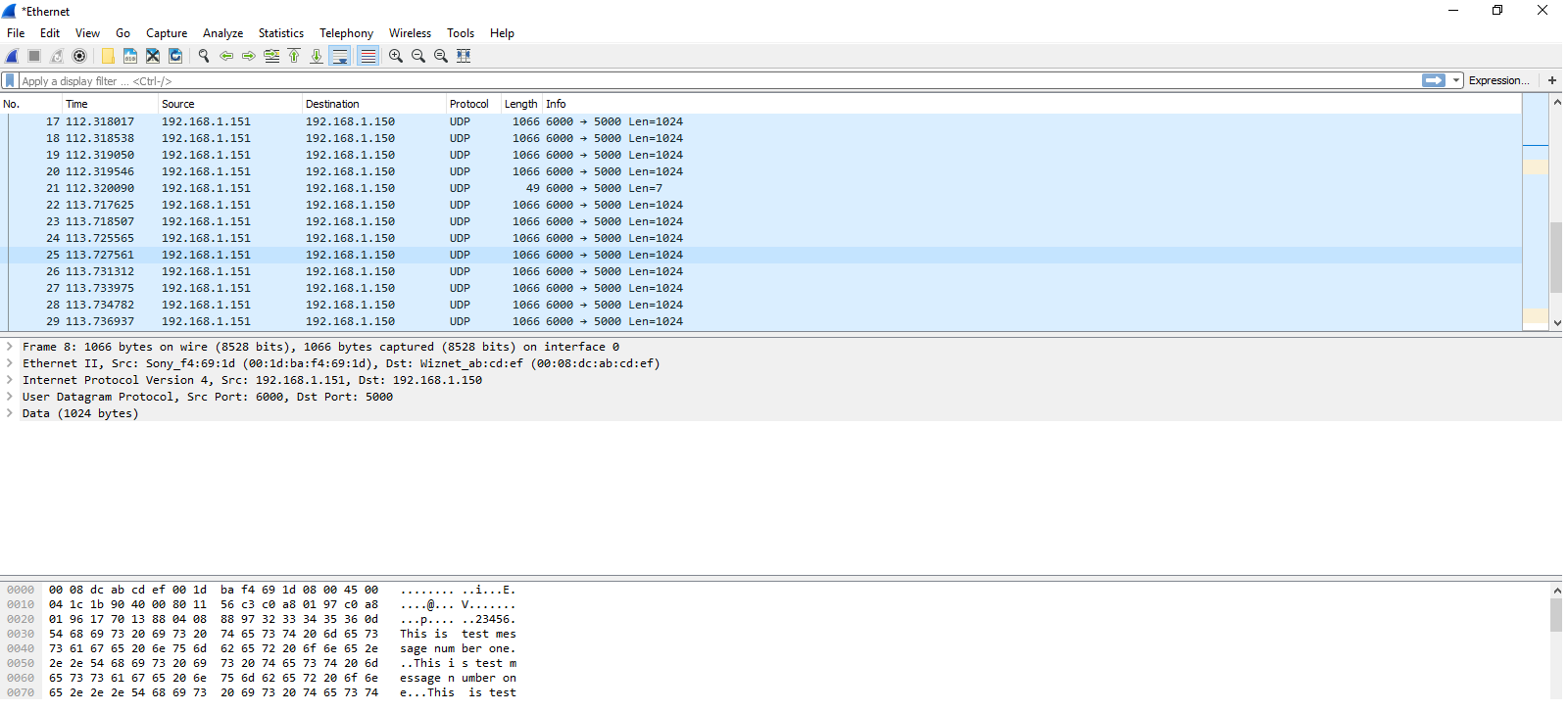1568x712 pixels.
Task: Jump to the last packet
Action: [317, 56]
